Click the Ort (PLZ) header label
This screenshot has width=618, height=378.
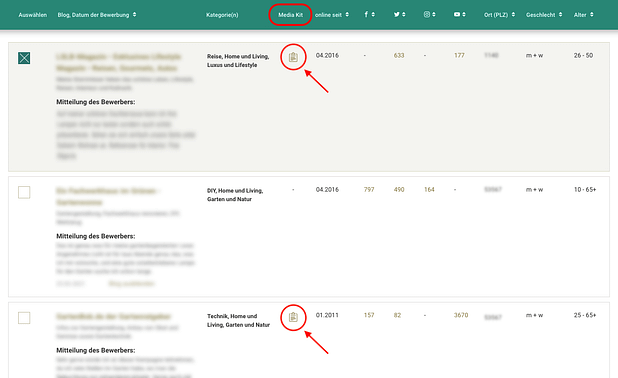pyautogui.click(x=496, y=15)
